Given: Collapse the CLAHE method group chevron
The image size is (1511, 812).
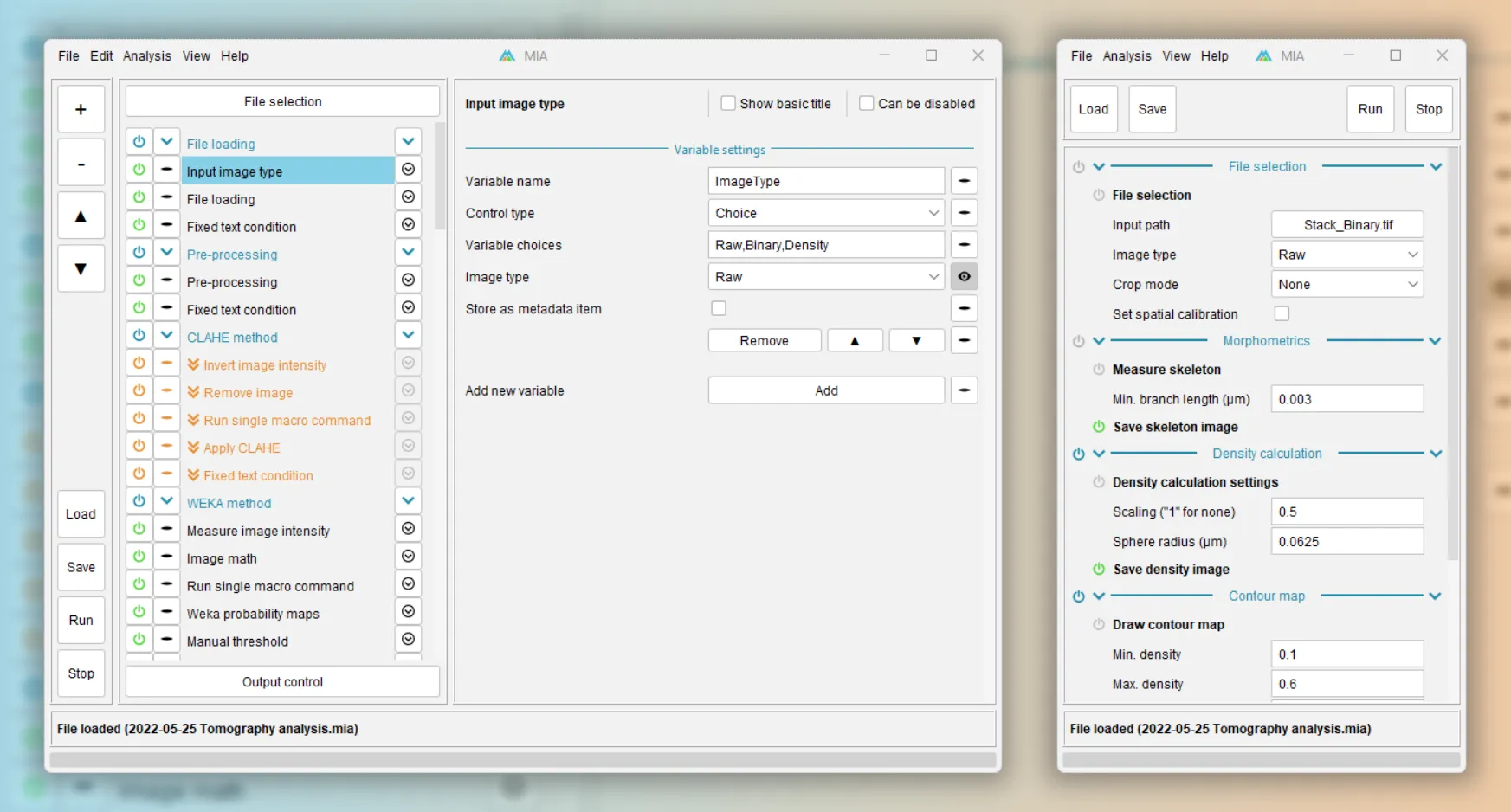Looking at the screenshot, I should [166, 335].
